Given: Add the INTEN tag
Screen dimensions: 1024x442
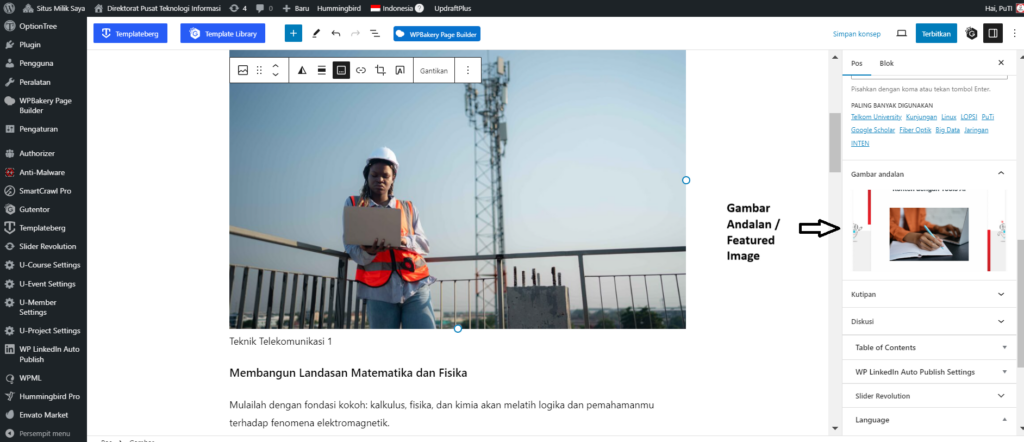Looking at the screenshot, I should 860,143.
